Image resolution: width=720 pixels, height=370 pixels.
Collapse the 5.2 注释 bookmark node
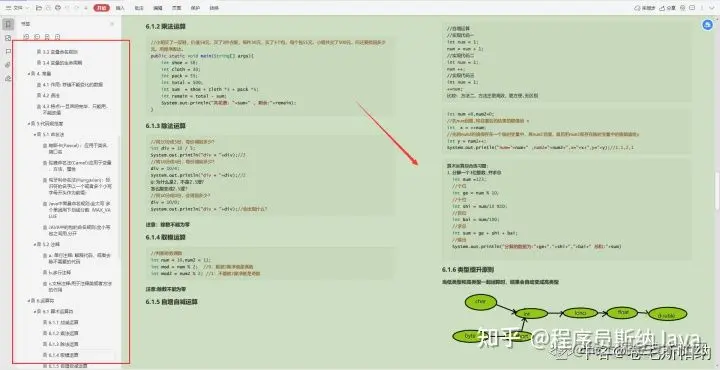pyautogui.click(x=35, y=244)
